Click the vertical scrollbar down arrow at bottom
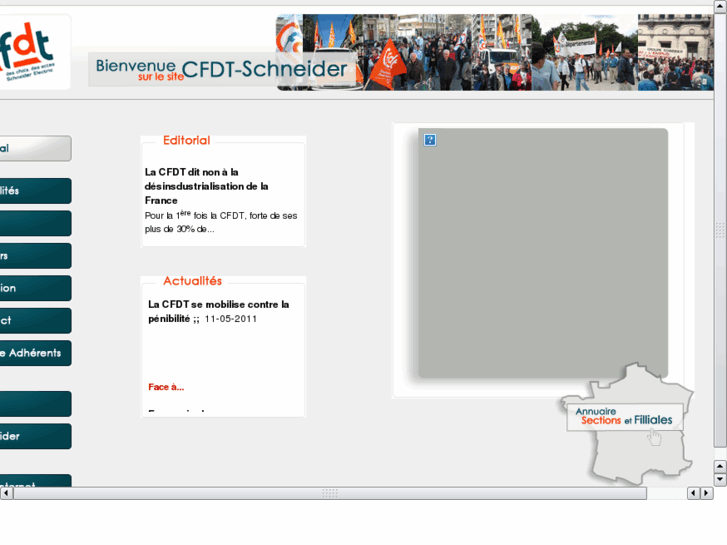Screen dimensions: 727x545 (720, 480)
